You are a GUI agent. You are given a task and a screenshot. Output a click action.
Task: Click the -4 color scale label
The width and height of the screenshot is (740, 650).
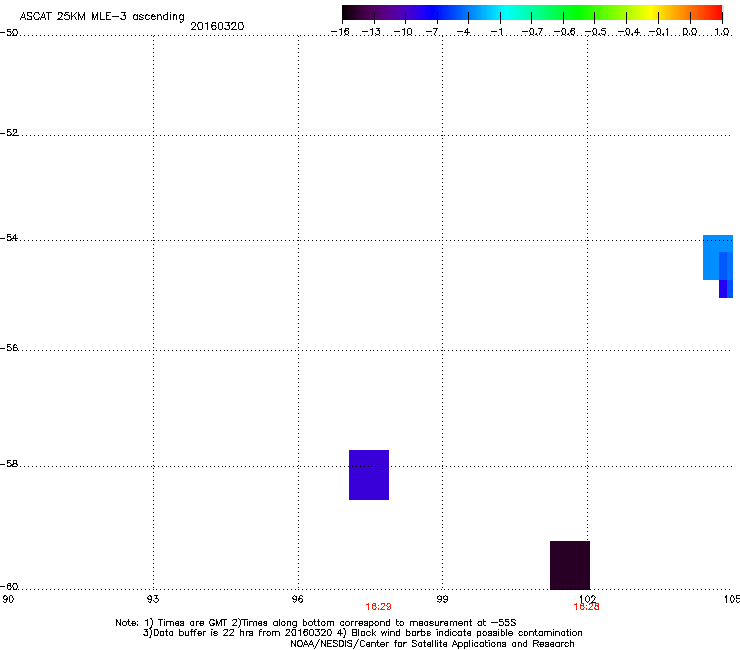(x=465, y=32)
